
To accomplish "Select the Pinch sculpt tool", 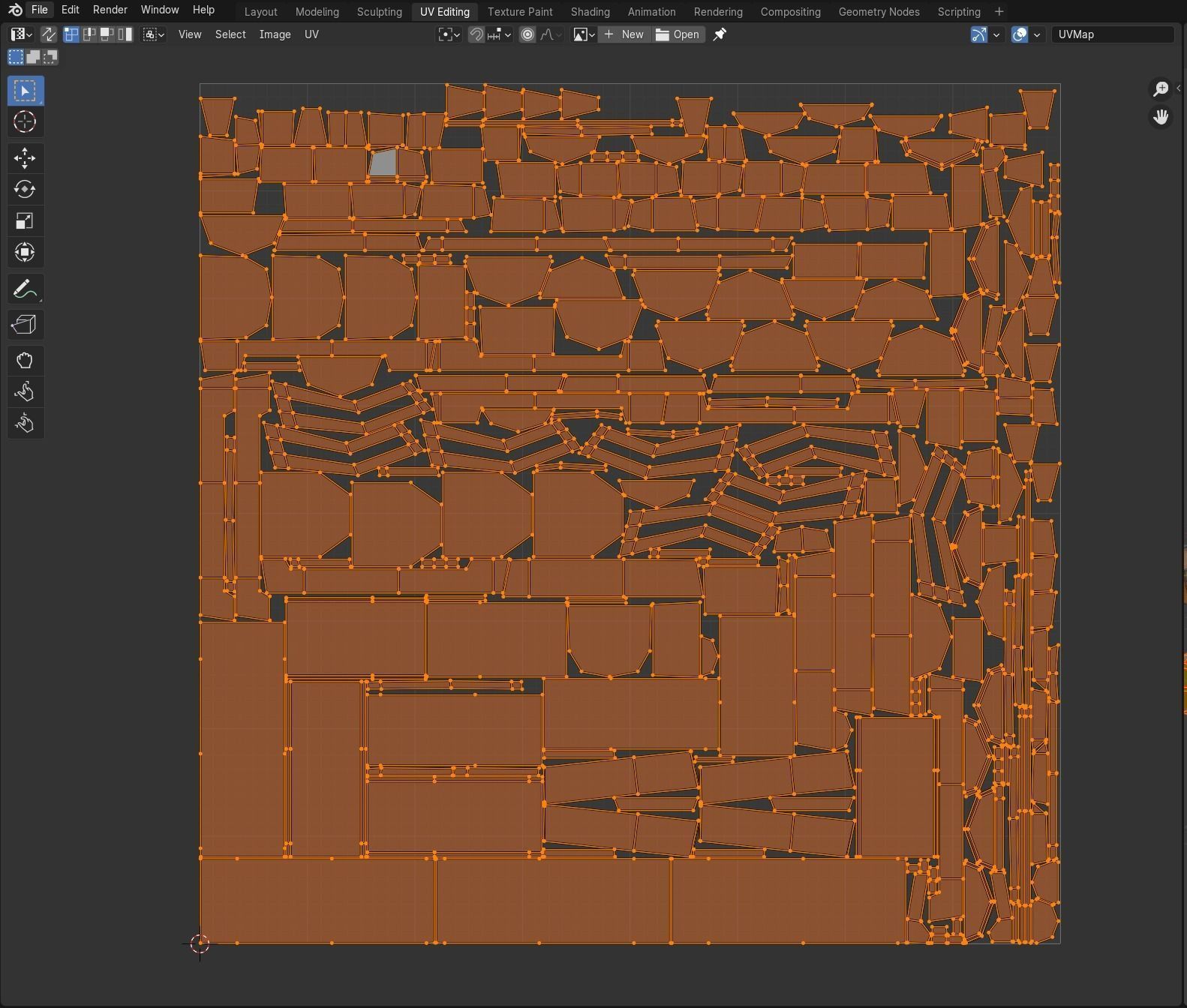I will (x=25, y=423).
